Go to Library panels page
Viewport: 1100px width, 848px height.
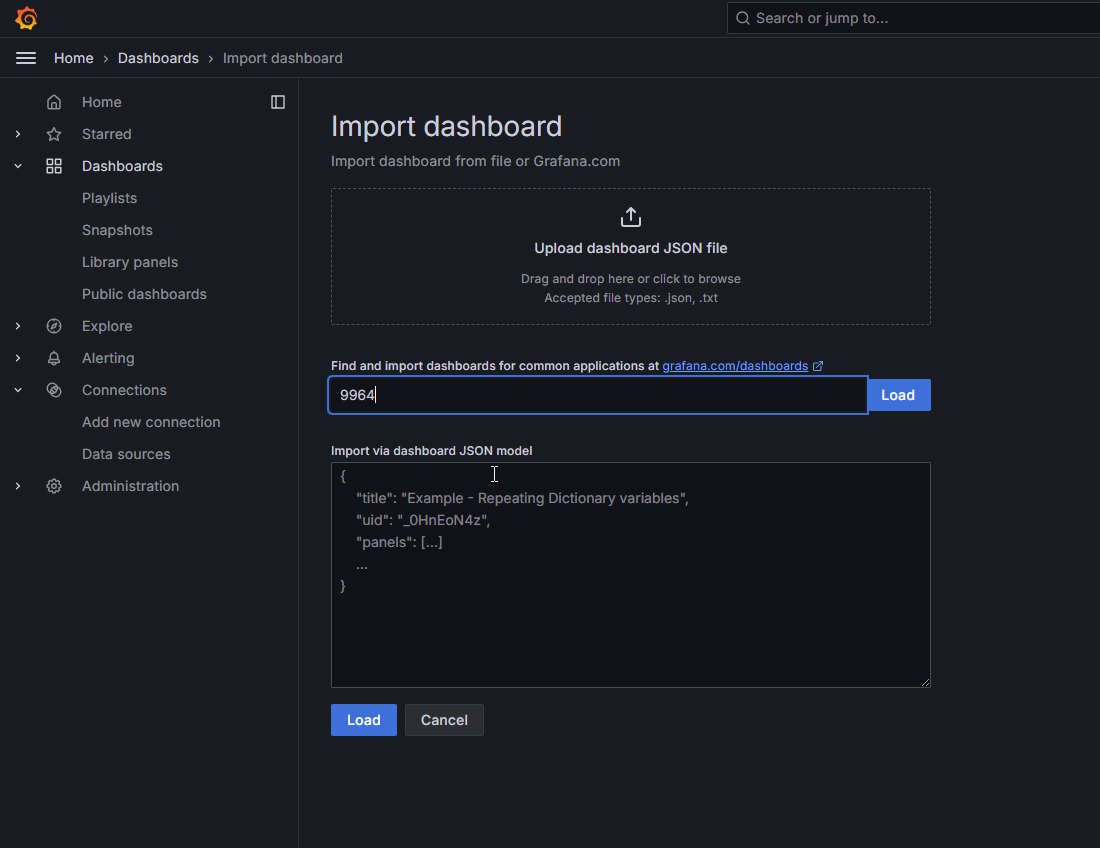[x=130, y=262]
